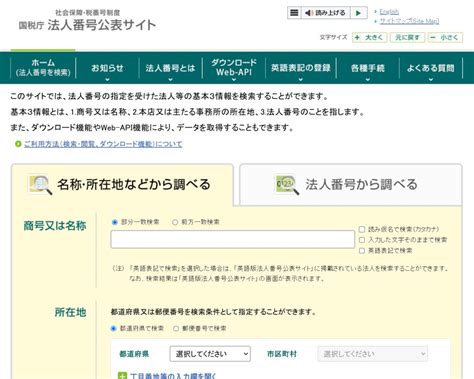Open the read-aloud menu hamburger icon
This screenshot has width=474, height=379.
[294, 13]
